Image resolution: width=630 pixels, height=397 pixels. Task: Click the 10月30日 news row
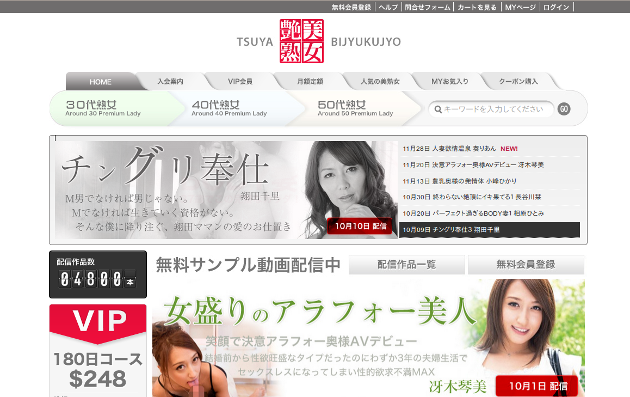[x=489, y=197]
